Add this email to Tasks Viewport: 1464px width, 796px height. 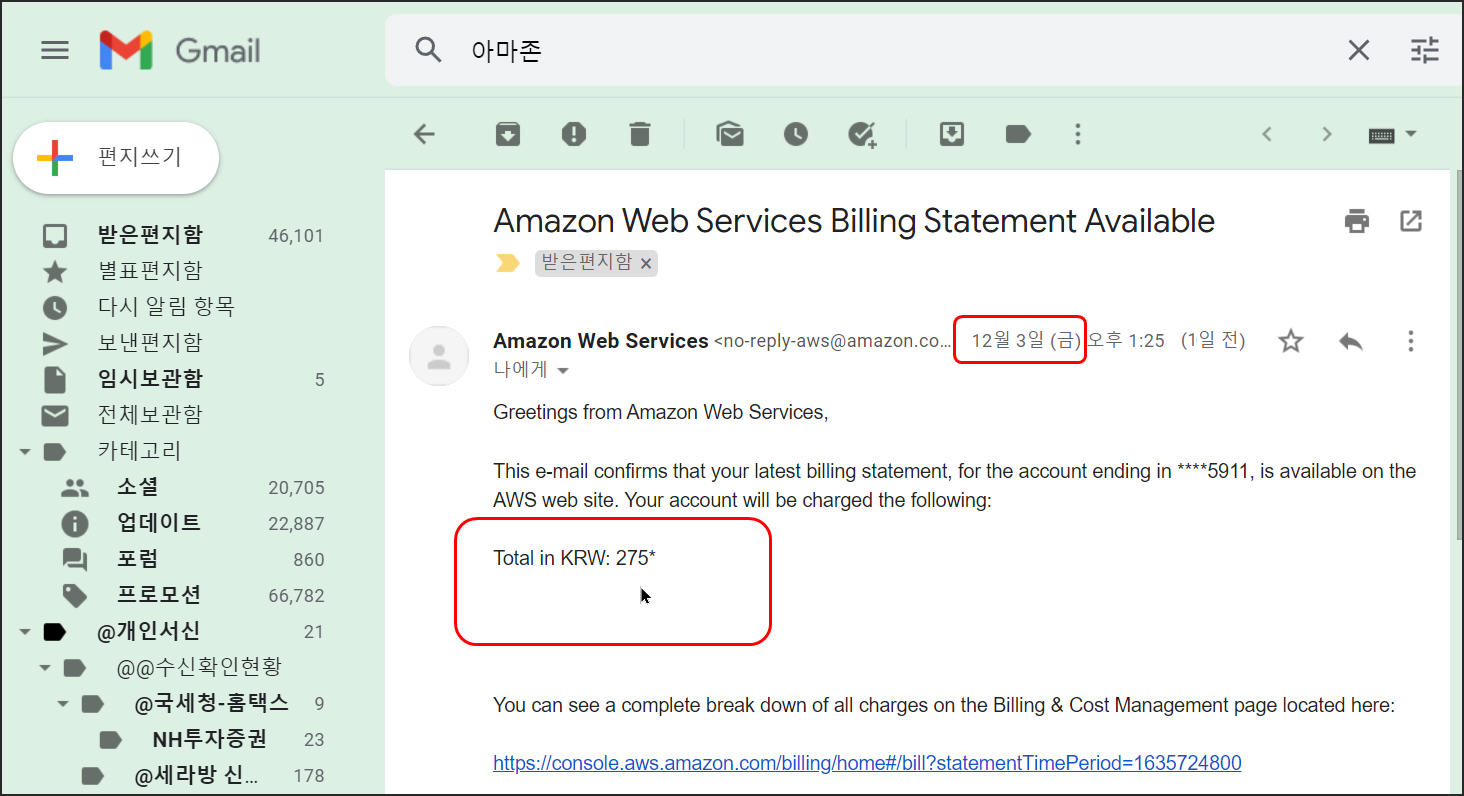click(x=862, y=134)
